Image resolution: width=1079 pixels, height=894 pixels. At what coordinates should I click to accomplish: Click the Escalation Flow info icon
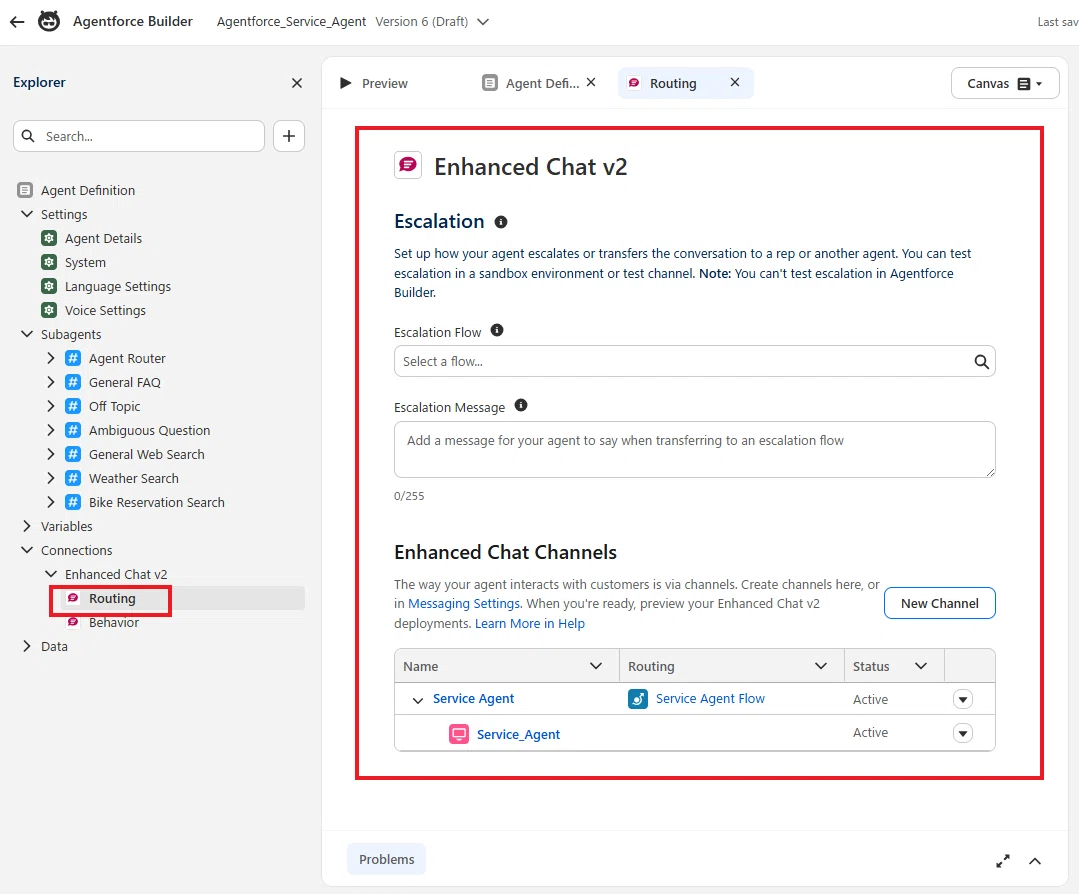[497, 330]
